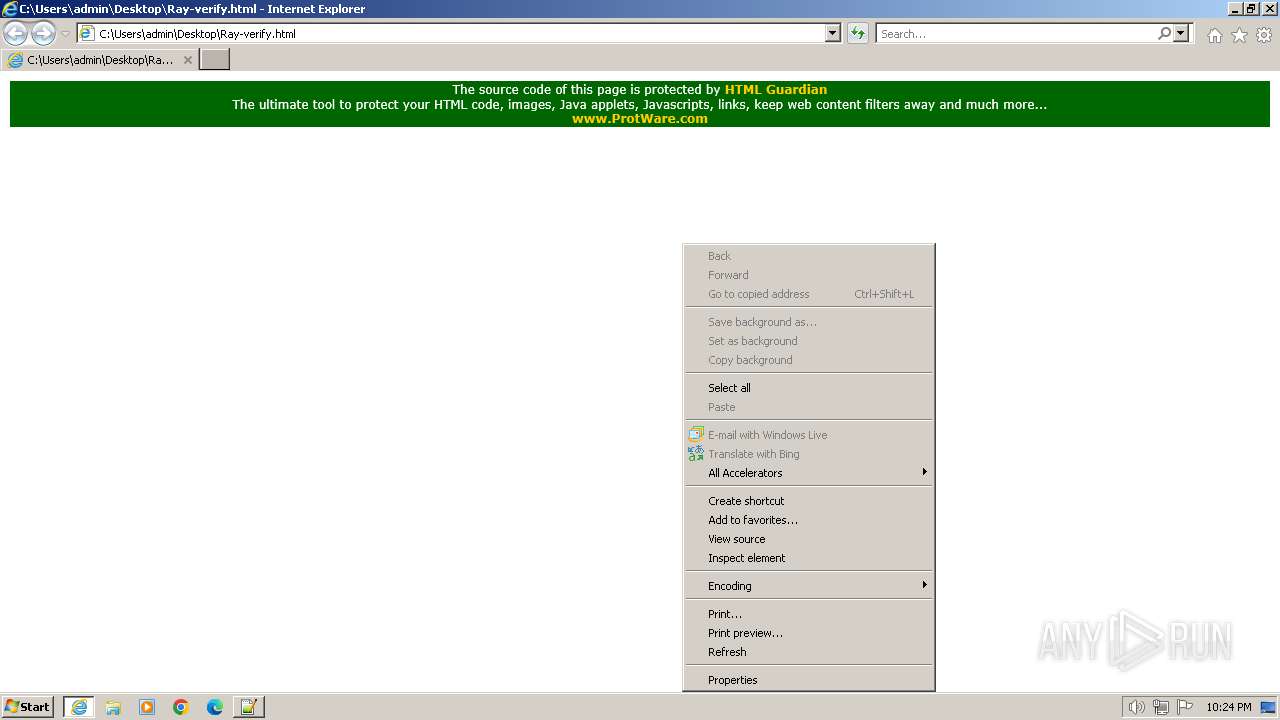Image resolution: width=1280 pixels, height=720 pixels.
Task: Open Favorites star icon
Action: tap(1239, 35)
